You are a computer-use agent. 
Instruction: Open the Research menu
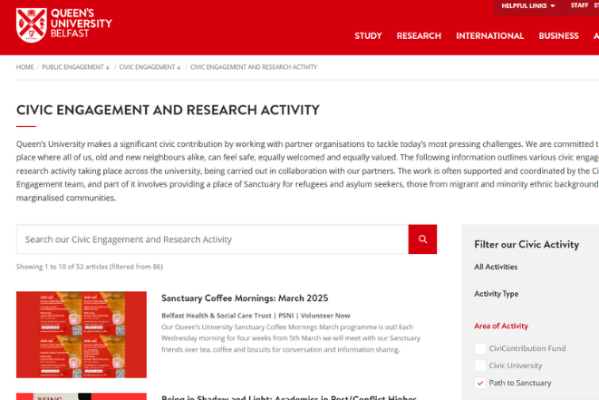[x=419, y=36]
